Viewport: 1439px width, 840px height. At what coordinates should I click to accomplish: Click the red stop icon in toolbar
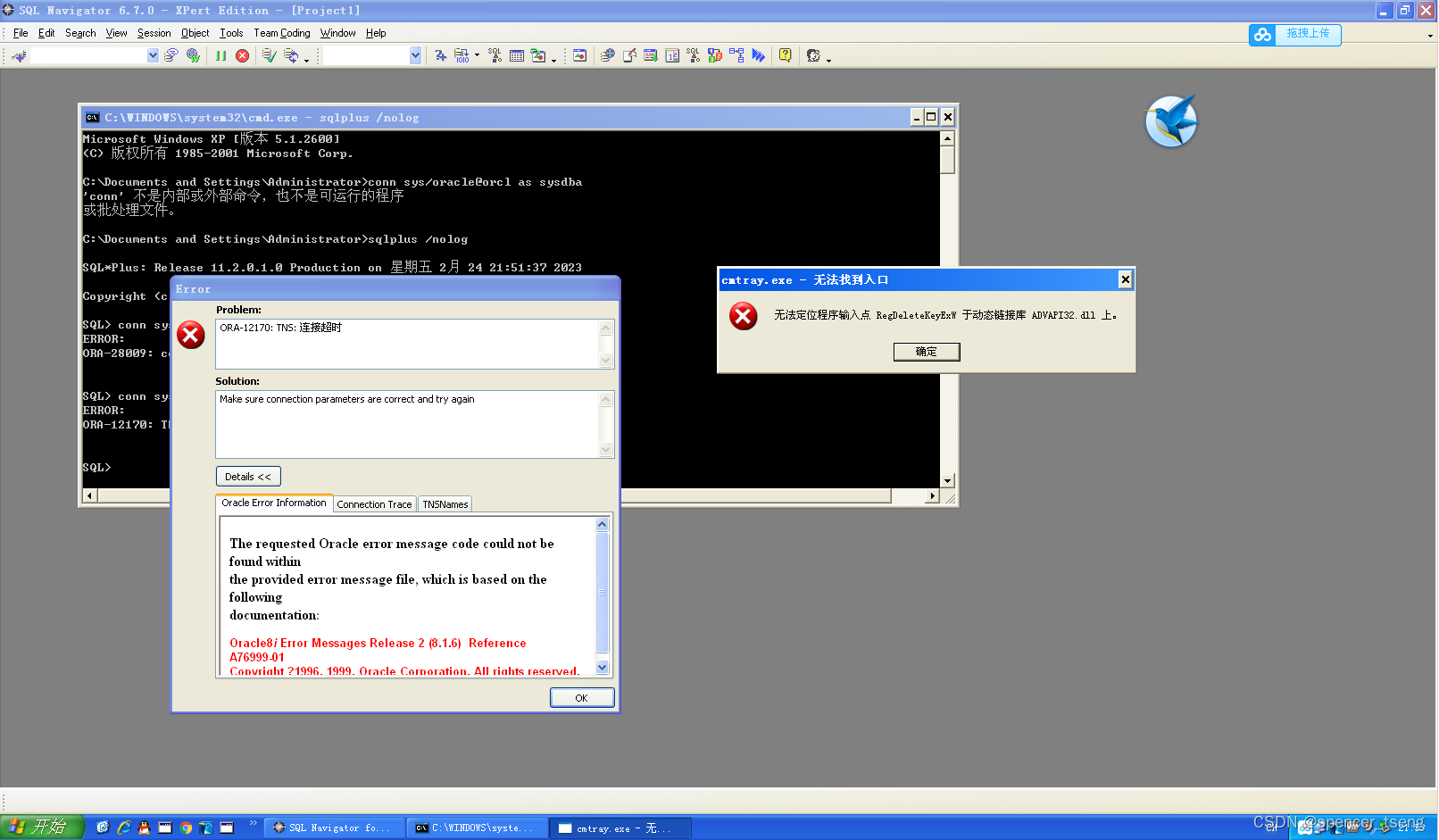pos(242,55)
